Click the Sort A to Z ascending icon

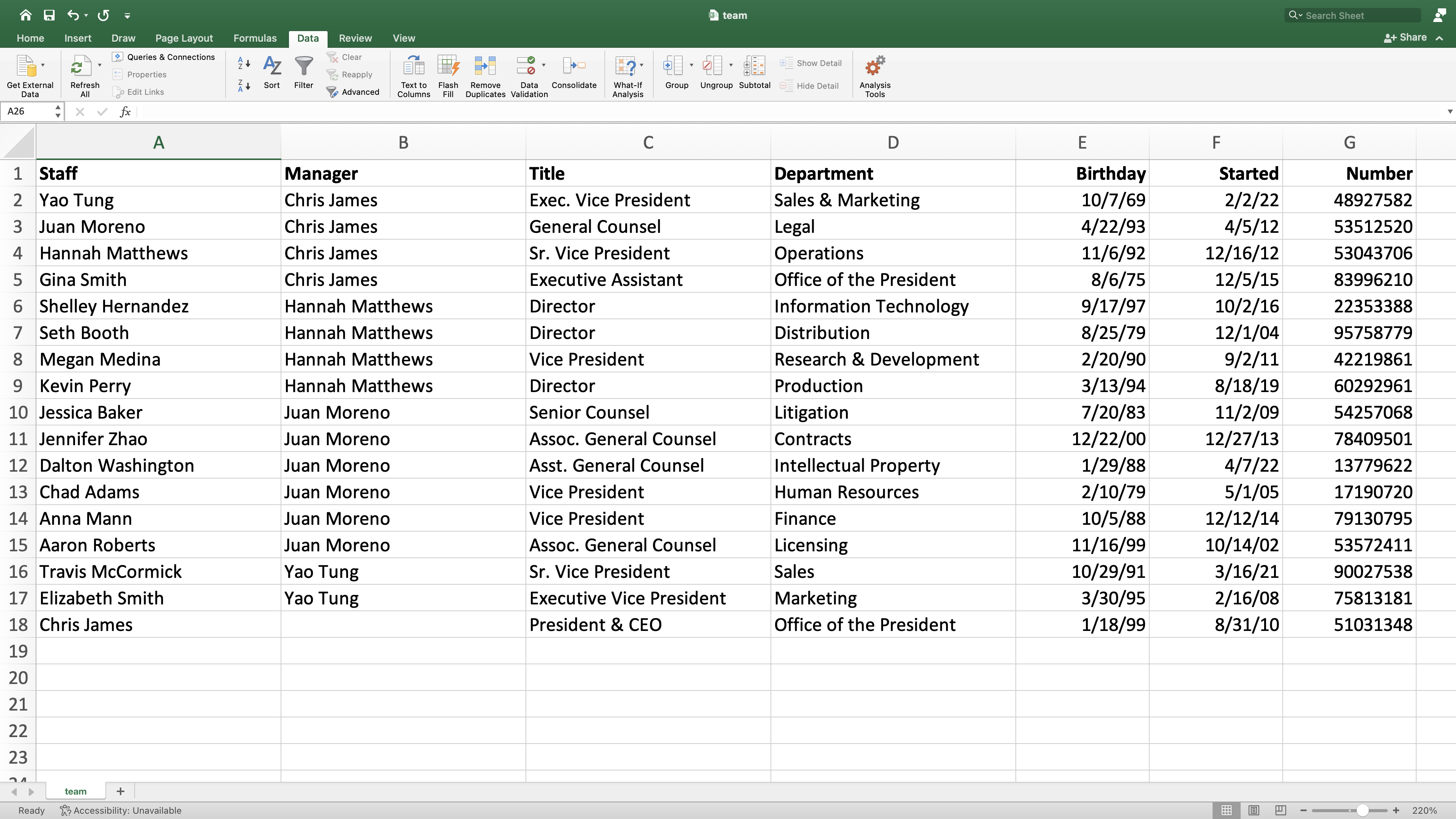tap(243, 63)
